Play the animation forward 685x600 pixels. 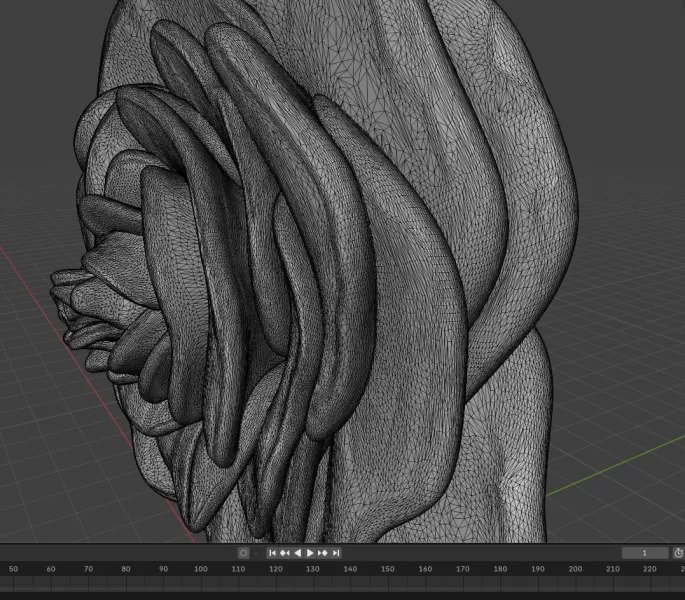pyautogui.click(x=310, y=553)
